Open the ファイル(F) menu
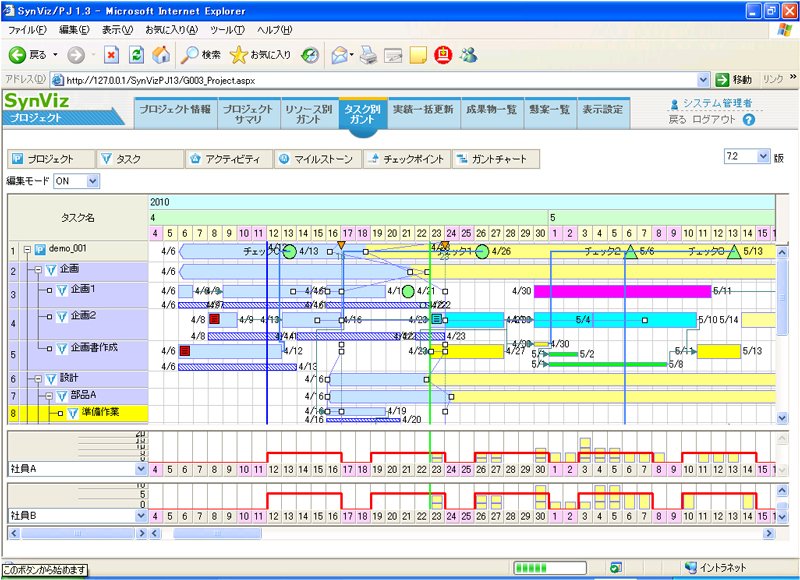Viewport: 800px width, 580px height. [x=27, y=30]
